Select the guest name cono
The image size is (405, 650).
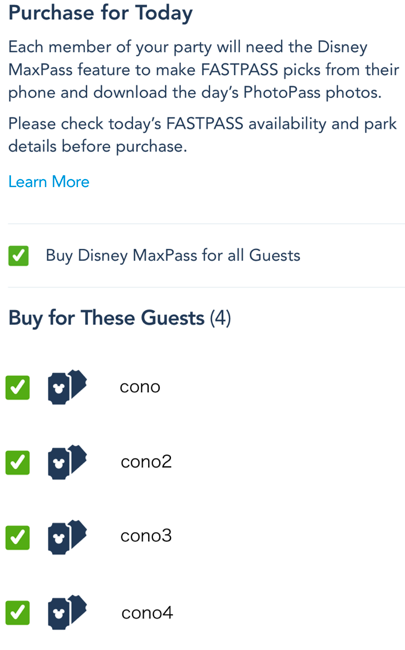(140, 387)
